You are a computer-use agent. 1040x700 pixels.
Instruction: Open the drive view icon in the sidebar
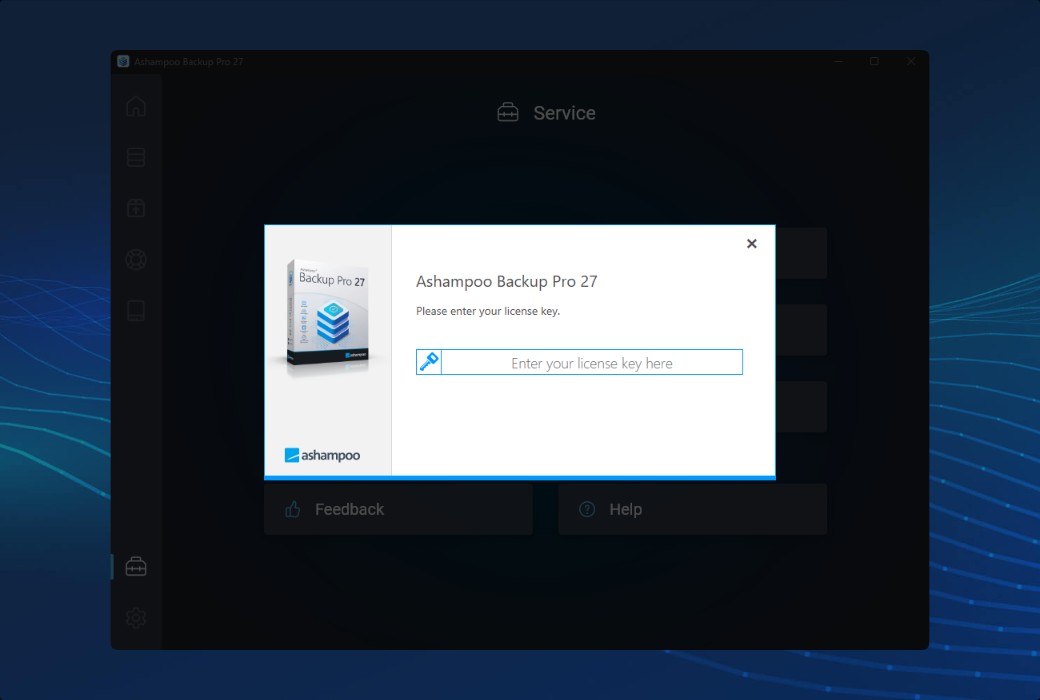click(x=135, y=310)
